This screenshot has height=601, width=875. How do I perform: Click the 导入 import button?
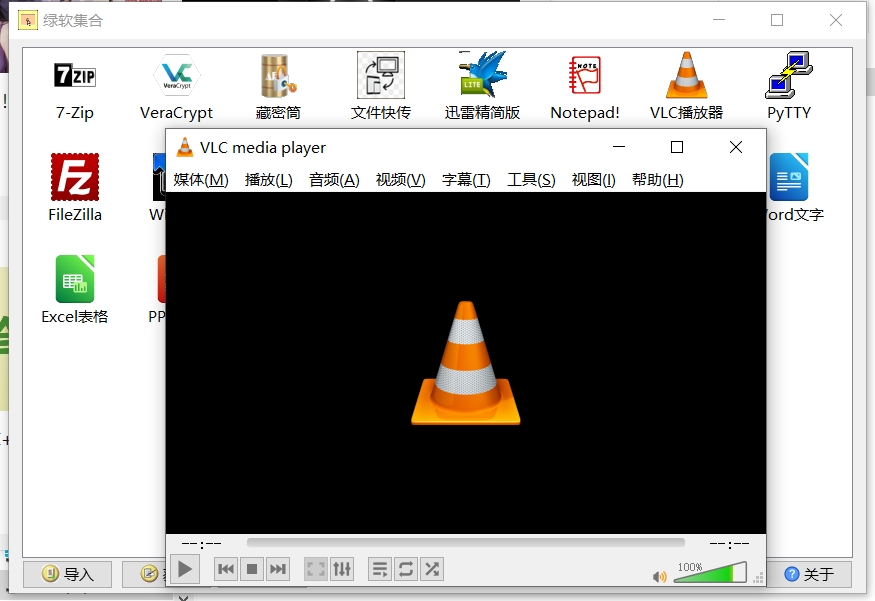tap(68, 574)
